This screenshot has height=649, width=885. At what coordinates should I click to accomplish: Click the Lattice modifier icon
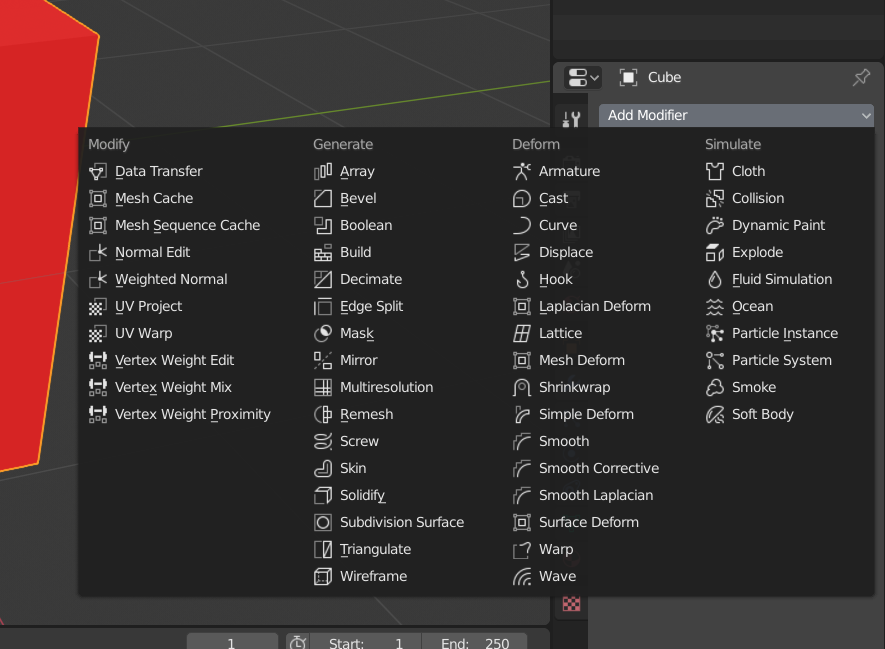click(521, 333)
